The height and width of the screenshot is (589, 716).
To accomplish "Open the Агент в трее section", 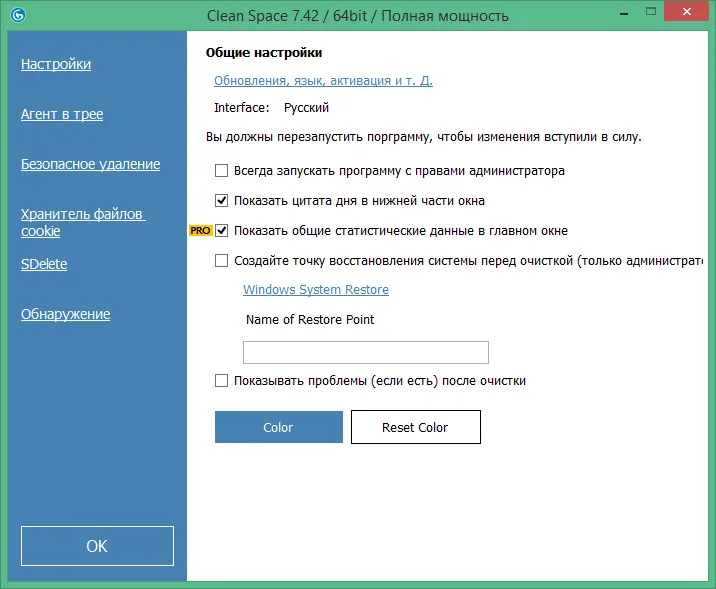I will point(62,114).
